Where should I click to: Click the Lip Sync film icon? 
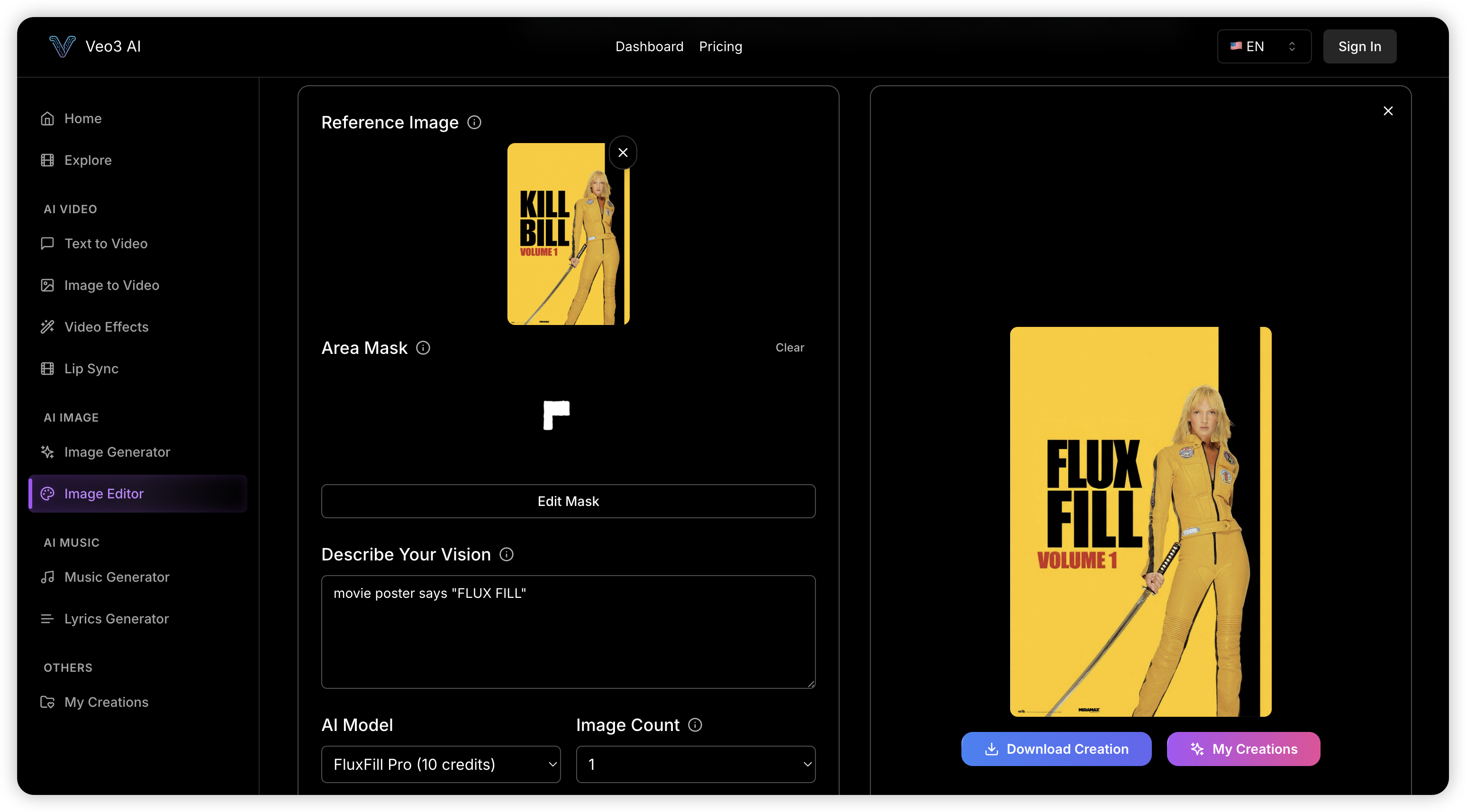[47, 369]
